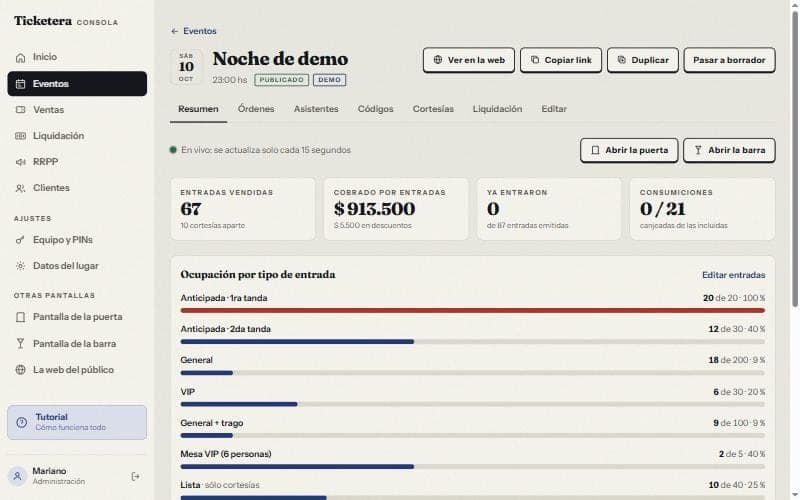Click the '18 de 200 · 9%' value
The image size is (800, 500).
click(x=737, y=360)
